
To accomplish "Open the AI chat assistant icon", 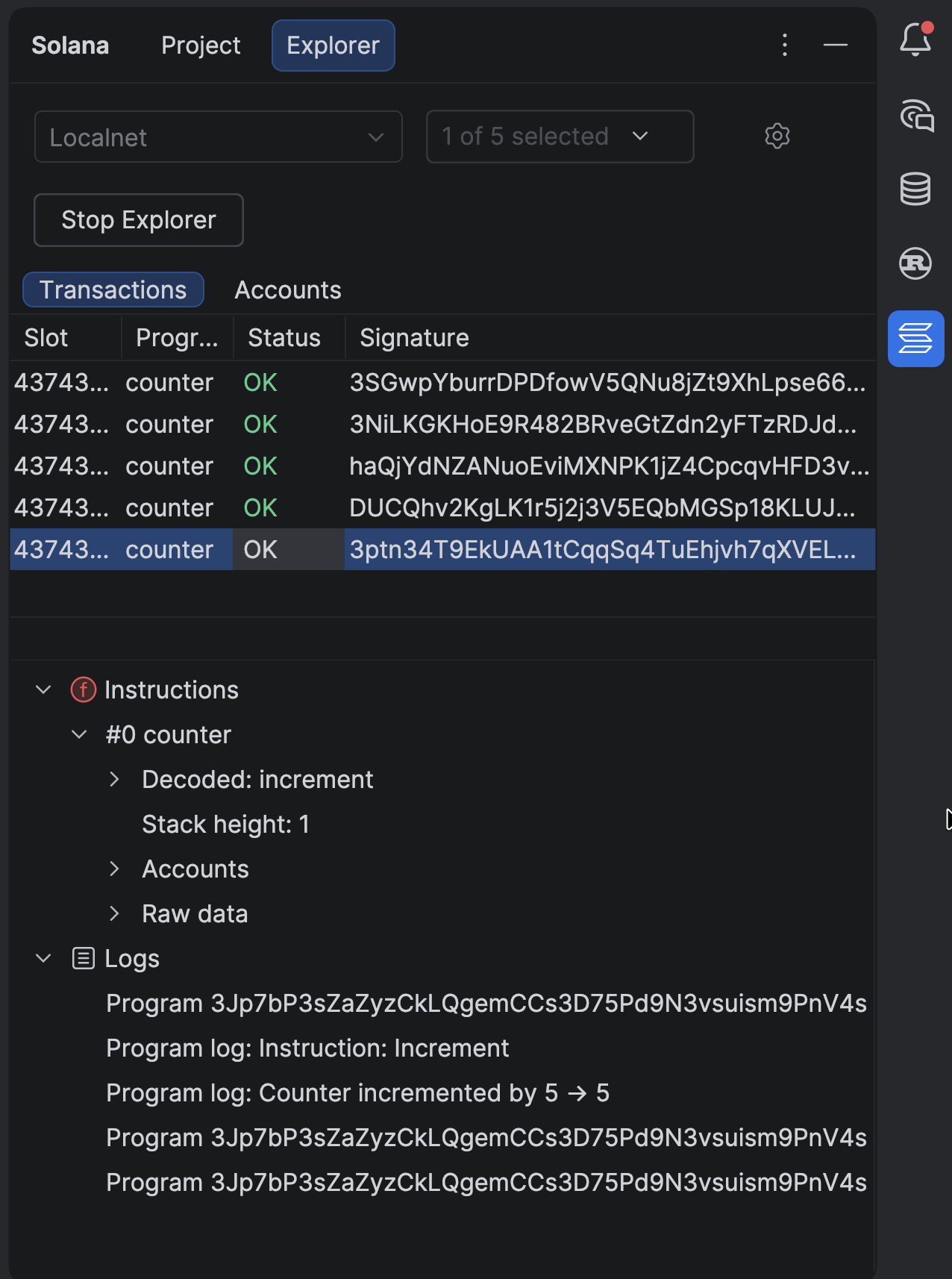I will pyautogui.click(x=916, y=116).
